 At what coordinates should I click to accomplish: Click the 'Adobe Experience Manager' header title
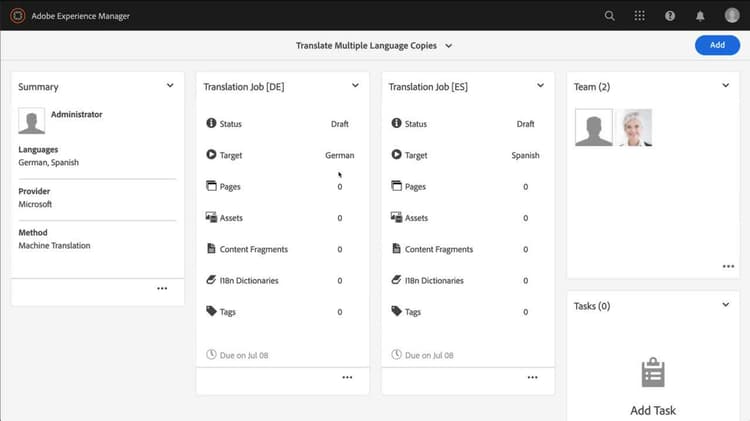(80, 16)
